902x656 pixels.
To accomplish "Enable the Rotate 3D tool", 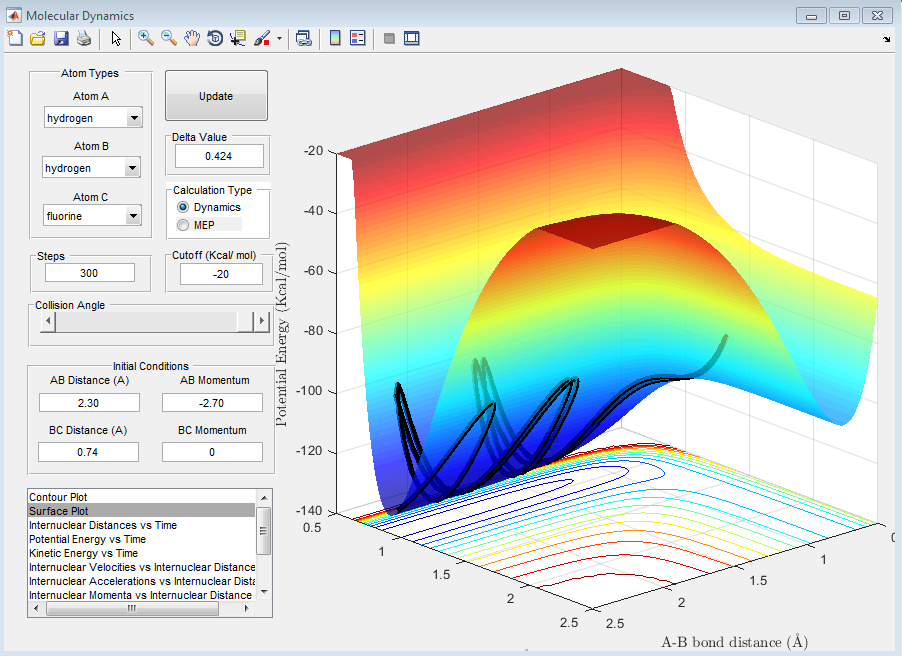I will coord(215,38).
